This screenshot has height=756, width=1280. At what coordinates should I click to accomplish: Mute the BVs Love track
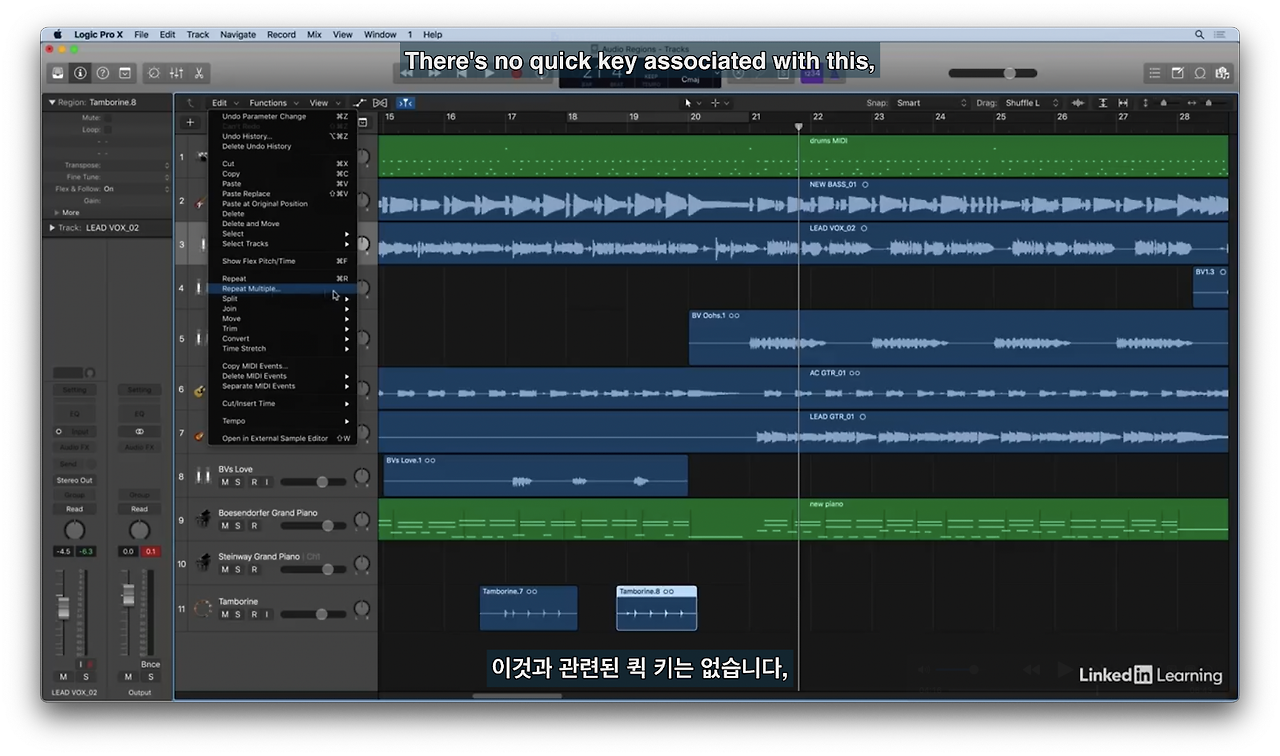tap(225, 482)
